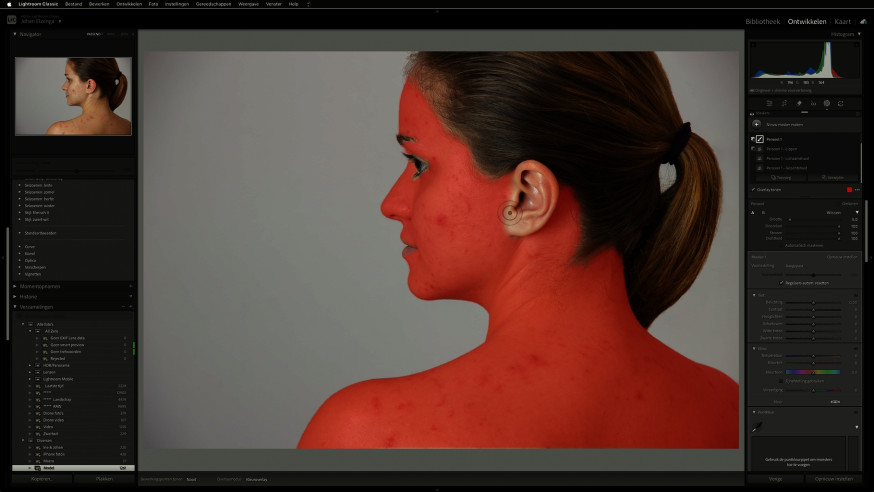Open the Instellingen menu
This screenshot has height=492, width=874.
(177, 4)
